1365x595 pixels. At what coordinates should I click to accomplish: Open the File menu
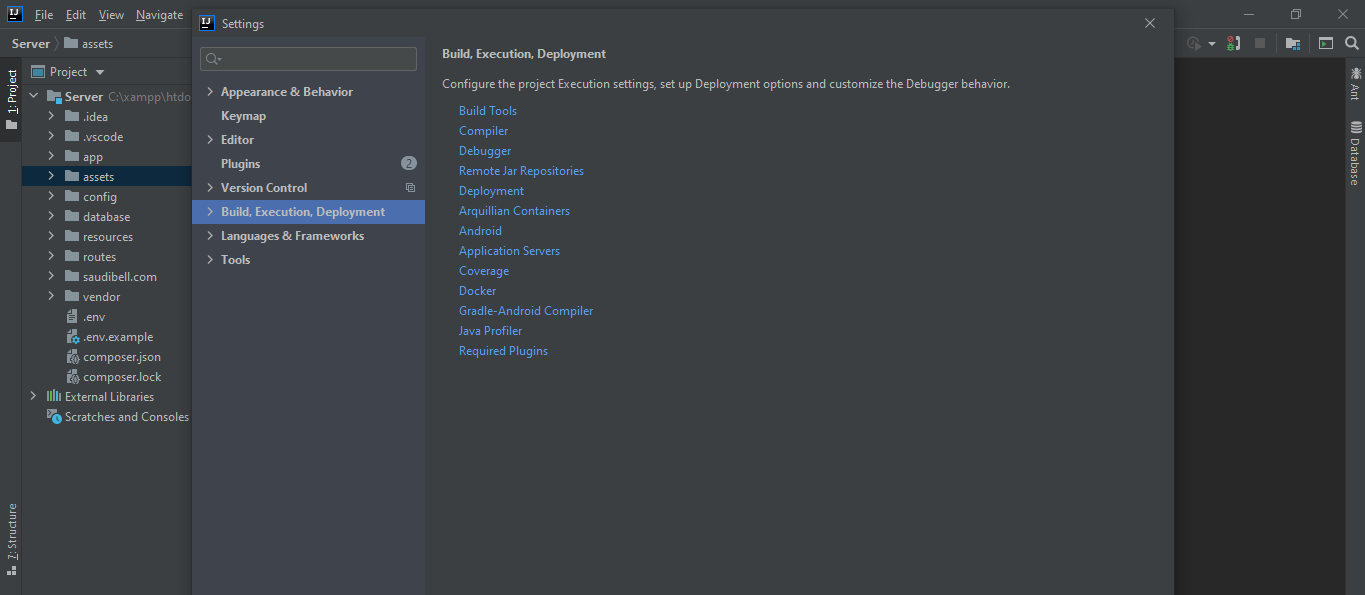(x=44, y=15)
